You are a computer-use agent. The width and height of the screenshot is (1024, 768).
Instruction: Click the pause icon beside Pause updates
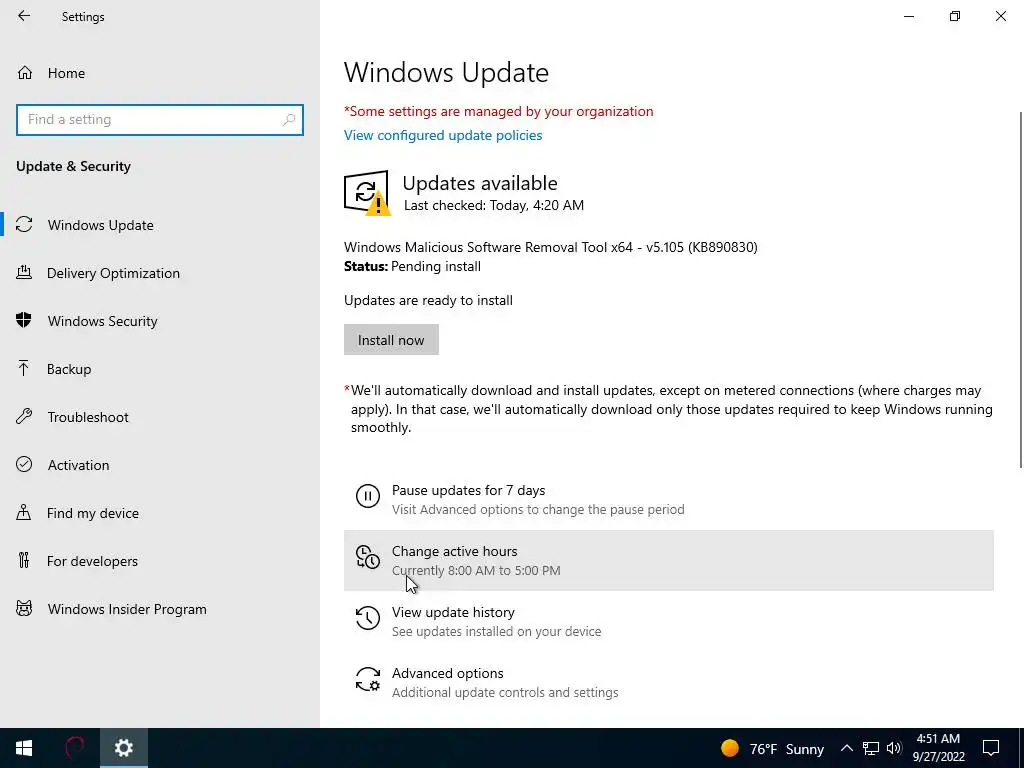[368, 496]
